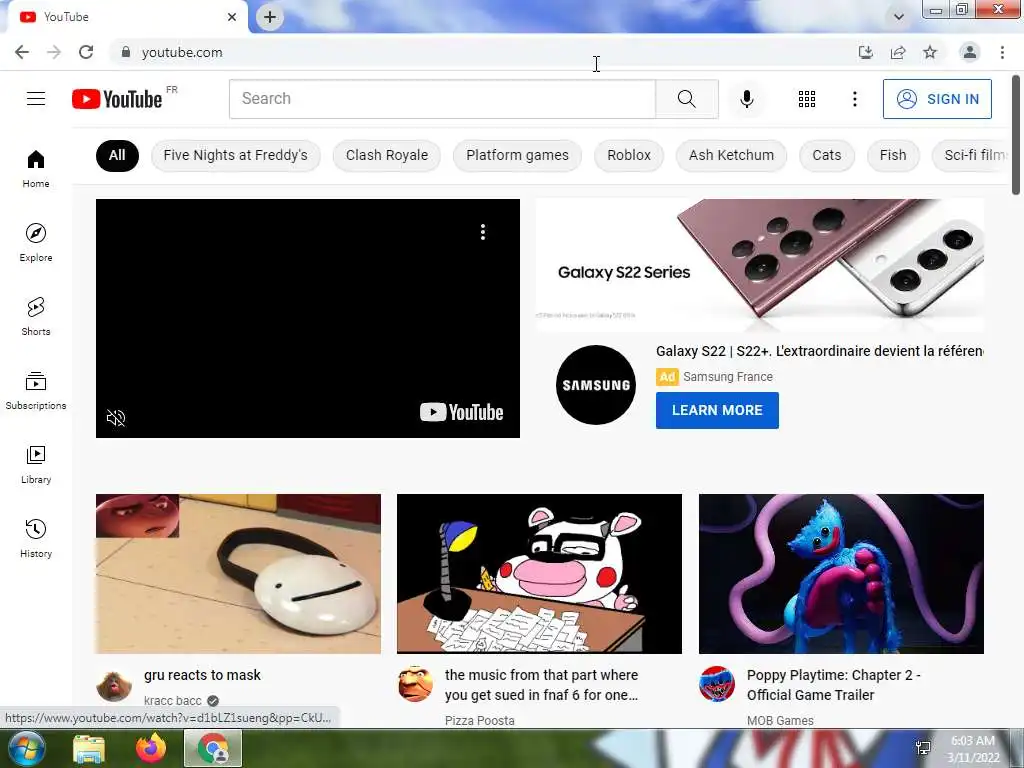Click Poppy Playtime Chapter 2 trailer title
1024x768 pixels.
834,685
